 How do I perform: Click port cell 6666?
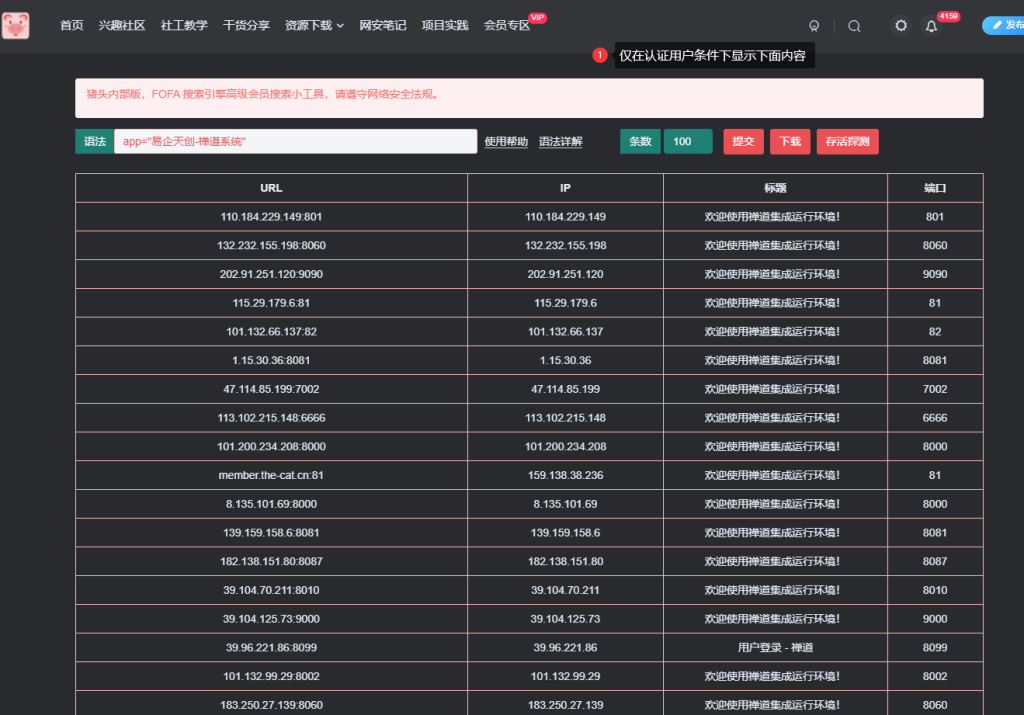(935, 418)
